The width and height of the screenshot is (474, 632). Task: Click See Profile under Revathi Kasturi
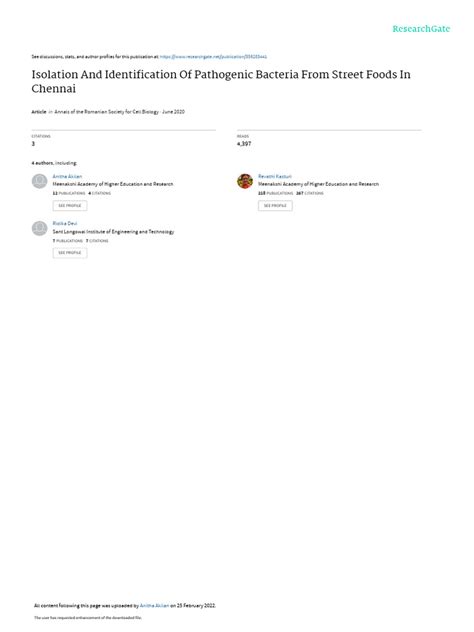275,206
